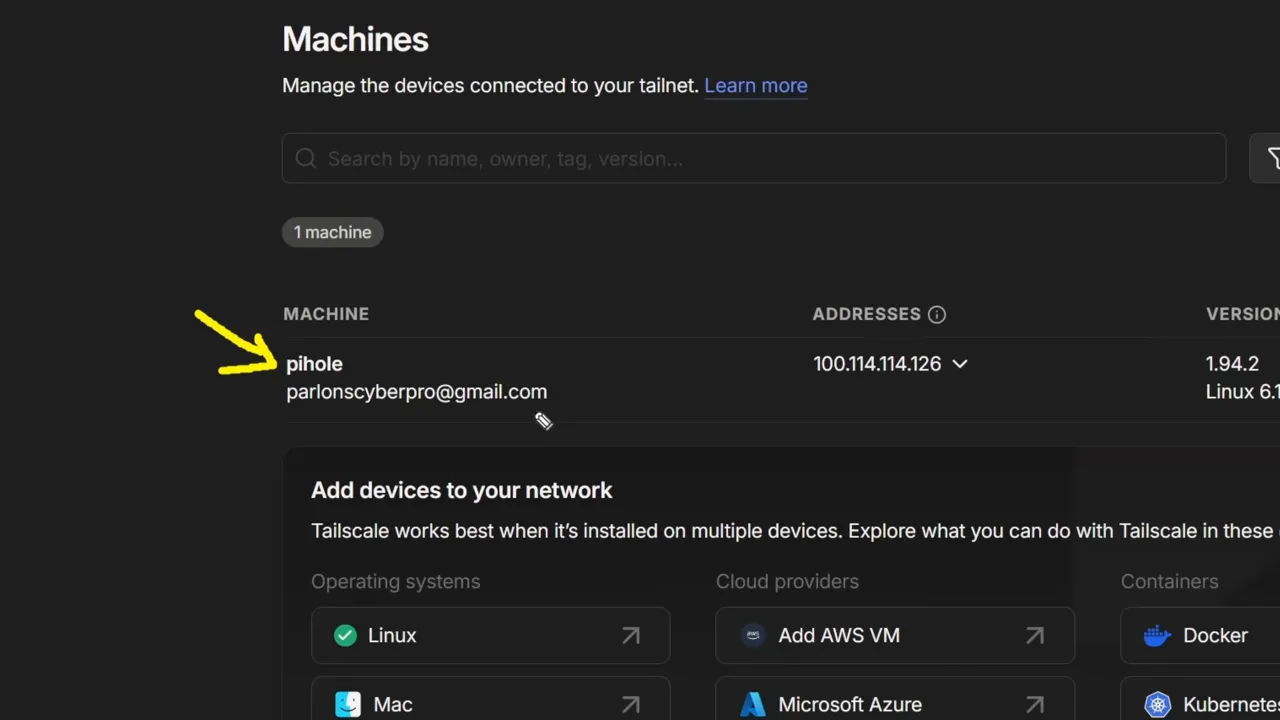The image size is (1280, 720).
Task: Click the AWS logo icon
Action: pyautogui.click(x=753, y=635)
